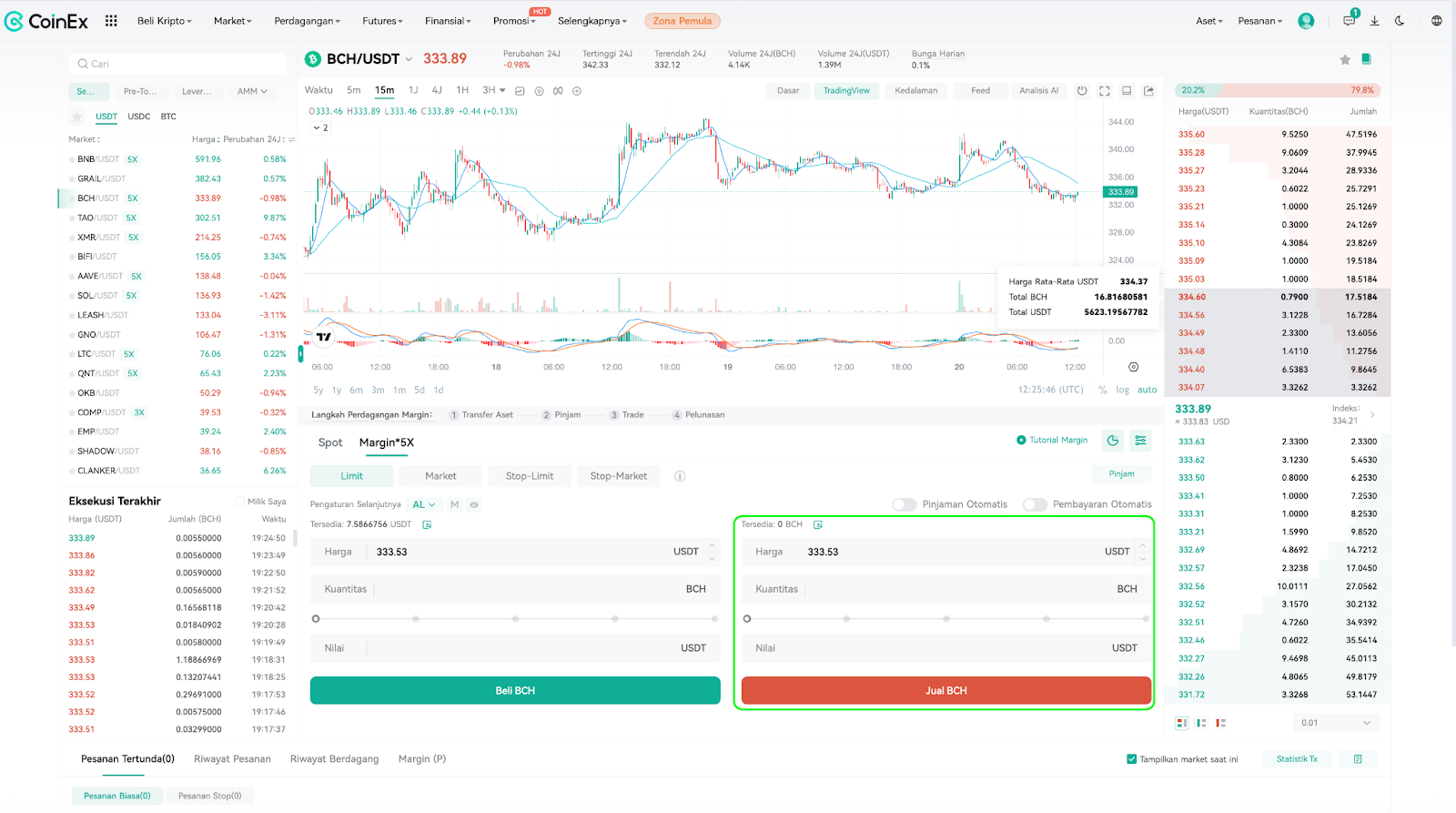Open the Zona Pemula button
The height and width of the screenshot is (813, 1456).
(x=682, y=21)
